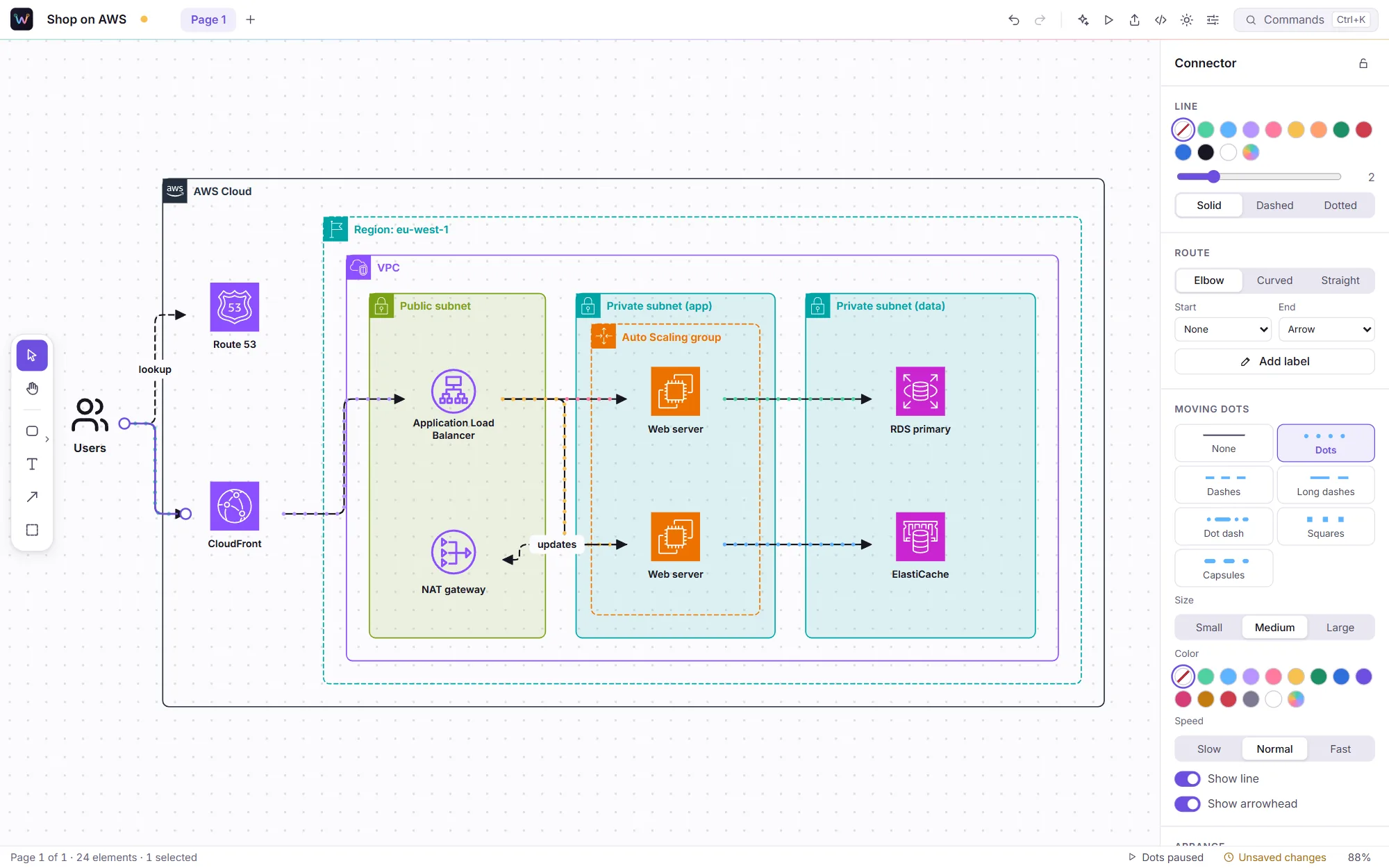Select the NAT gateway icon
This screenshot has width=1389, height=868.
click(x=454, y=552)
